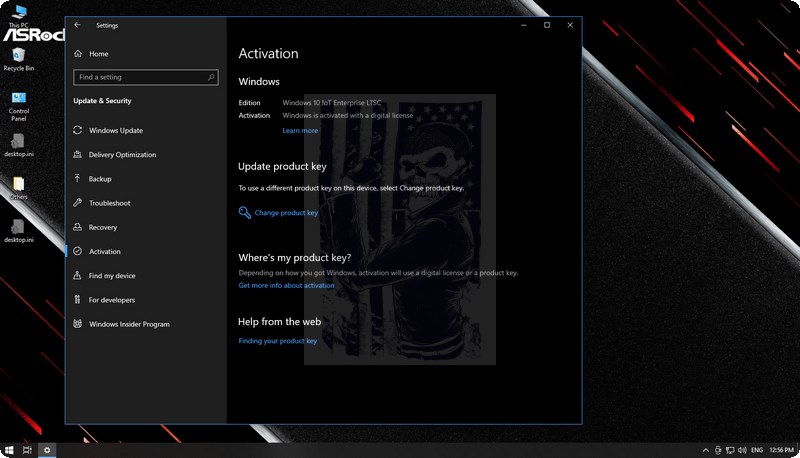
Task: Go back with the Settings back arrow
Action: point(78,25)
